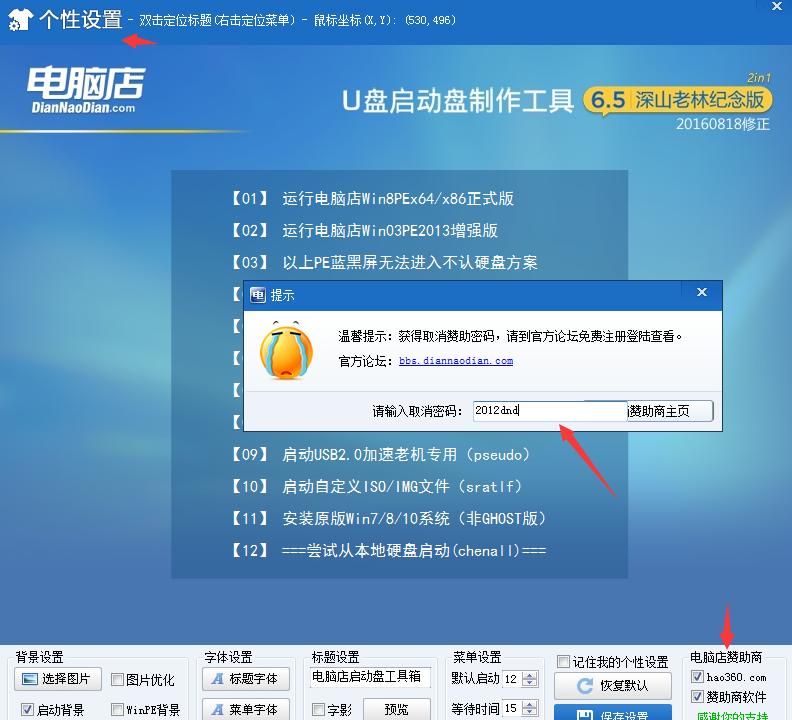Close the 个性设置 main window
Screen dimensions: 792x720
(777, 7)
